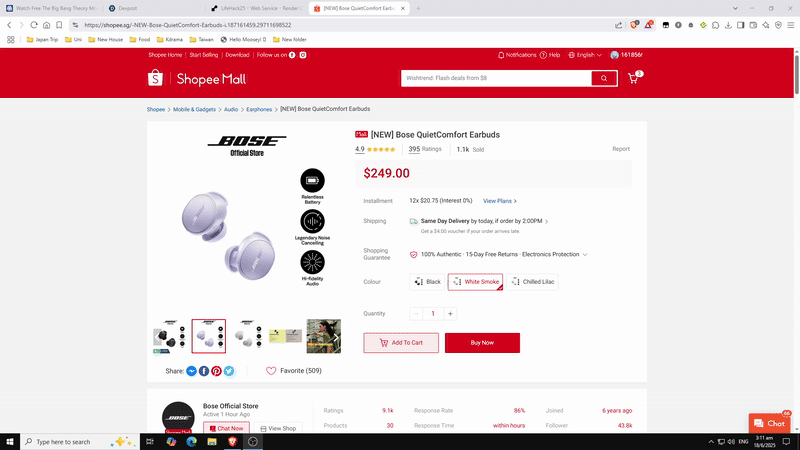Screen dimensions: 800x450
Task: Open Windows Start menu
Action: click(10, 442)
